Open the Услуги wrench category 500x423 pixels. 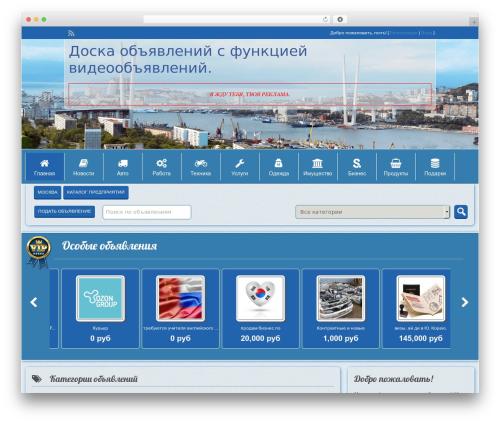[x=240, y=167]
